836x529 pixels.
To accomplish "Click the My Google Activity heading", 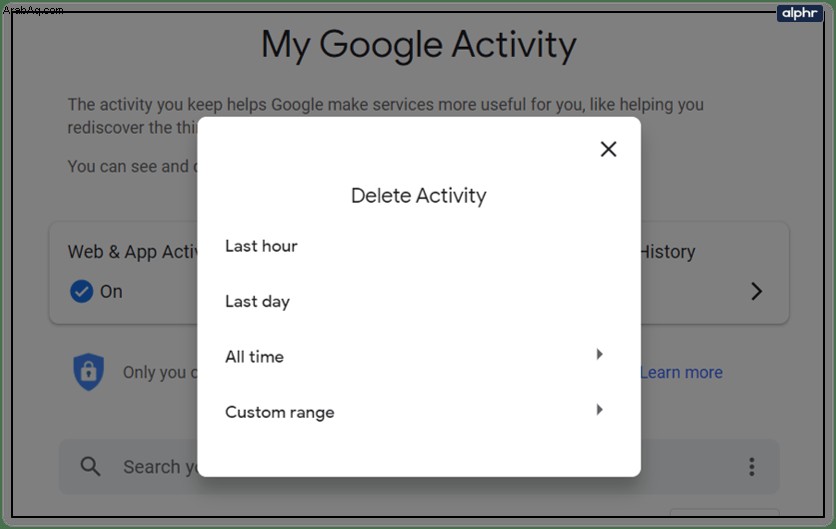I will 419,44.
